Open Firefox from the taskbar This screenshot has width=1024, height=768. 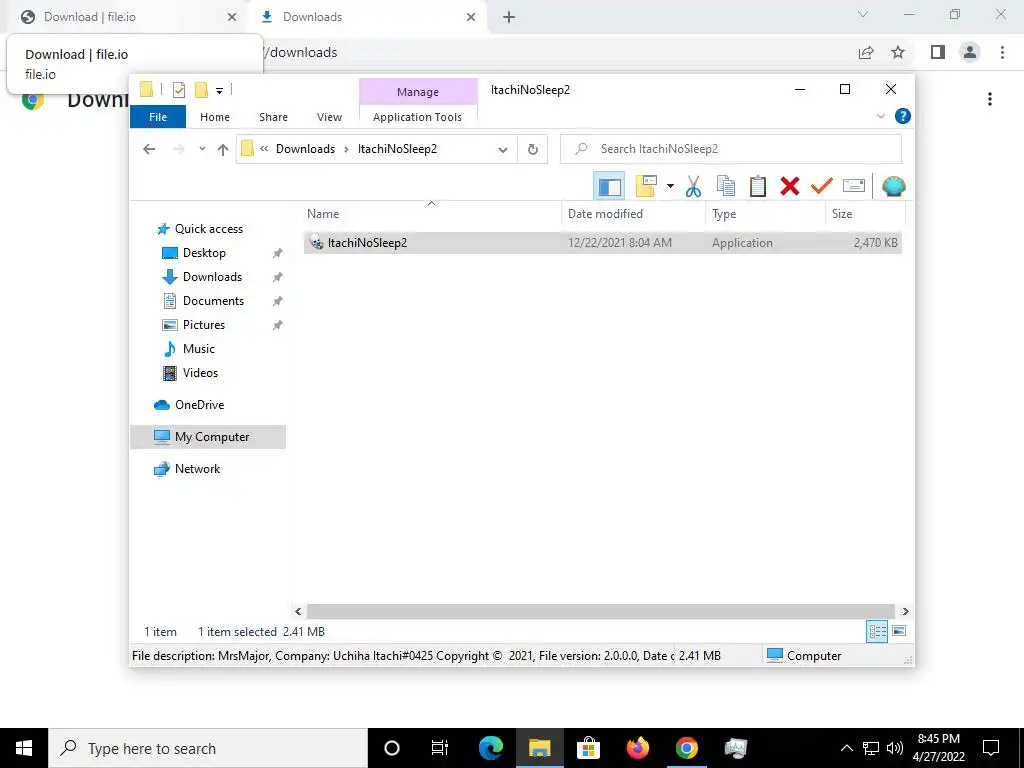click(637, 748)
